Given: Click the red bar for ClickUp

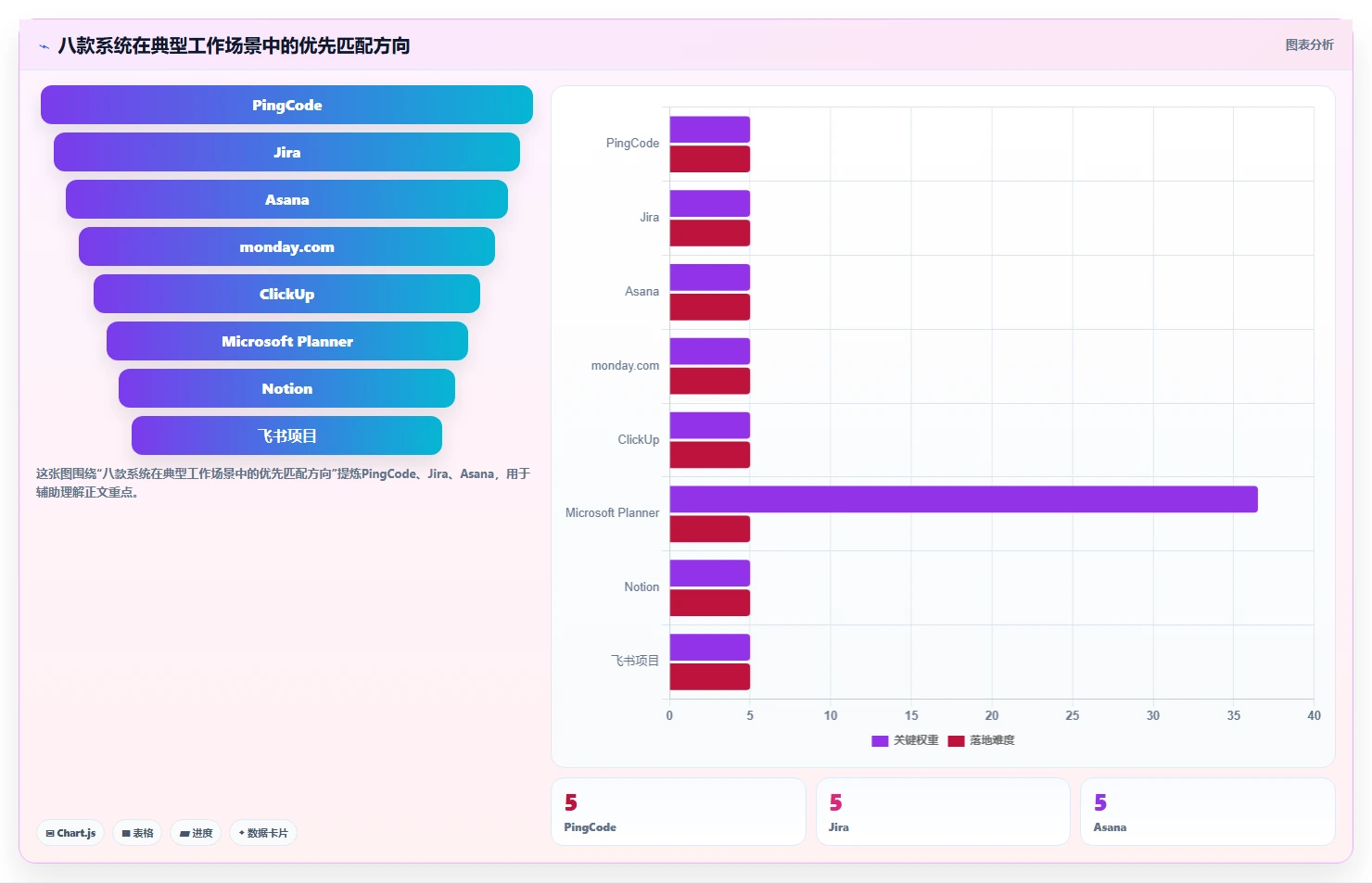Looking at the screenshot, I should tap(709, 455).
